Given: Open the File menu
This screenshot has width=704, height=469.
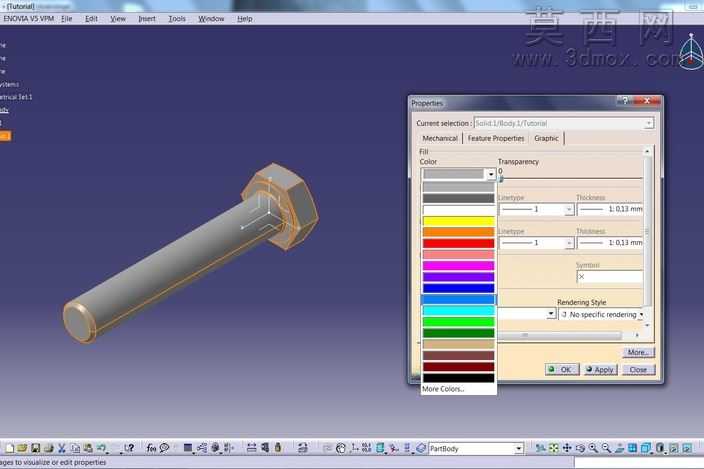Looking at the screenshot, I should (67, 18).
